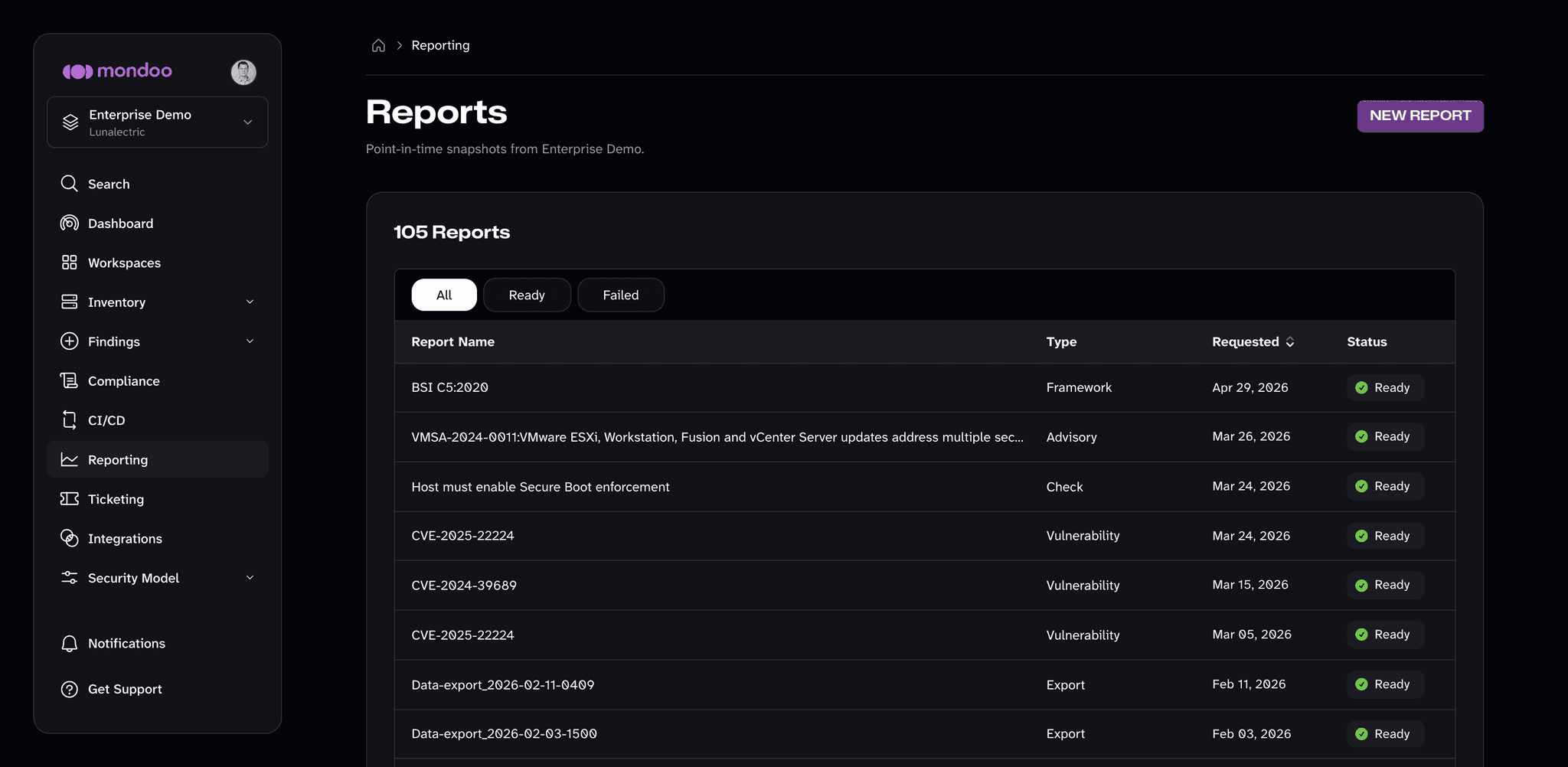Click the Apr 29, 2026 requested date
Image resolution: width=1568 pixels, height=767 pixels.
(x=1250, y=387)
